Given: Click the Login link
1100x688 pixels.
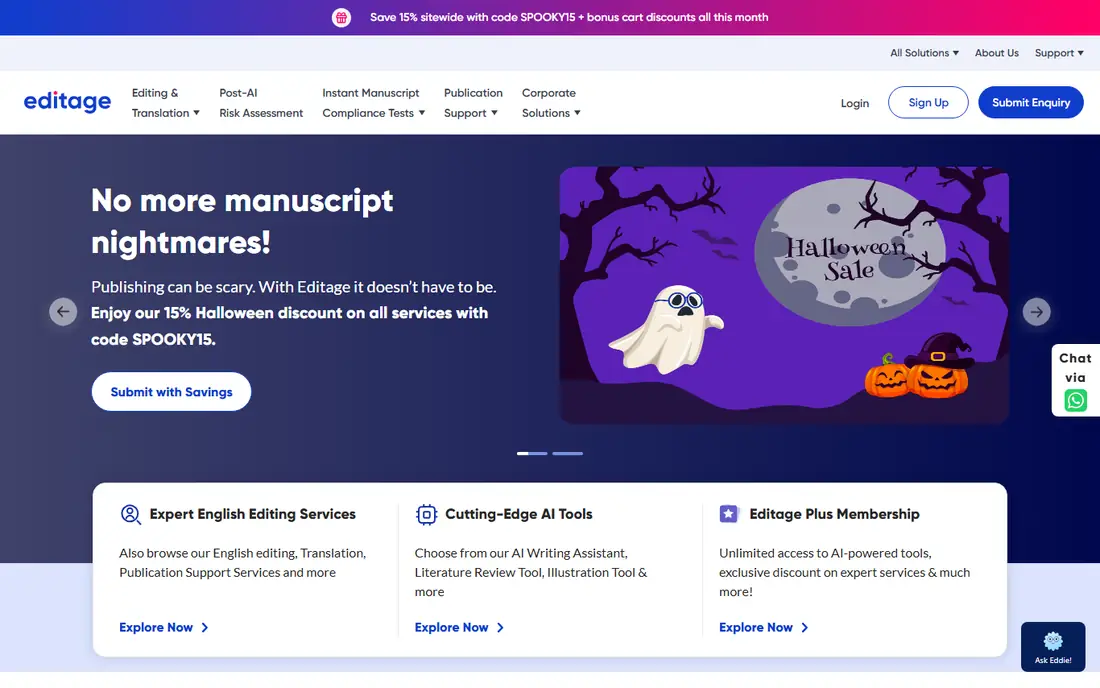Looking at the screenshot, I should (854, 103).
